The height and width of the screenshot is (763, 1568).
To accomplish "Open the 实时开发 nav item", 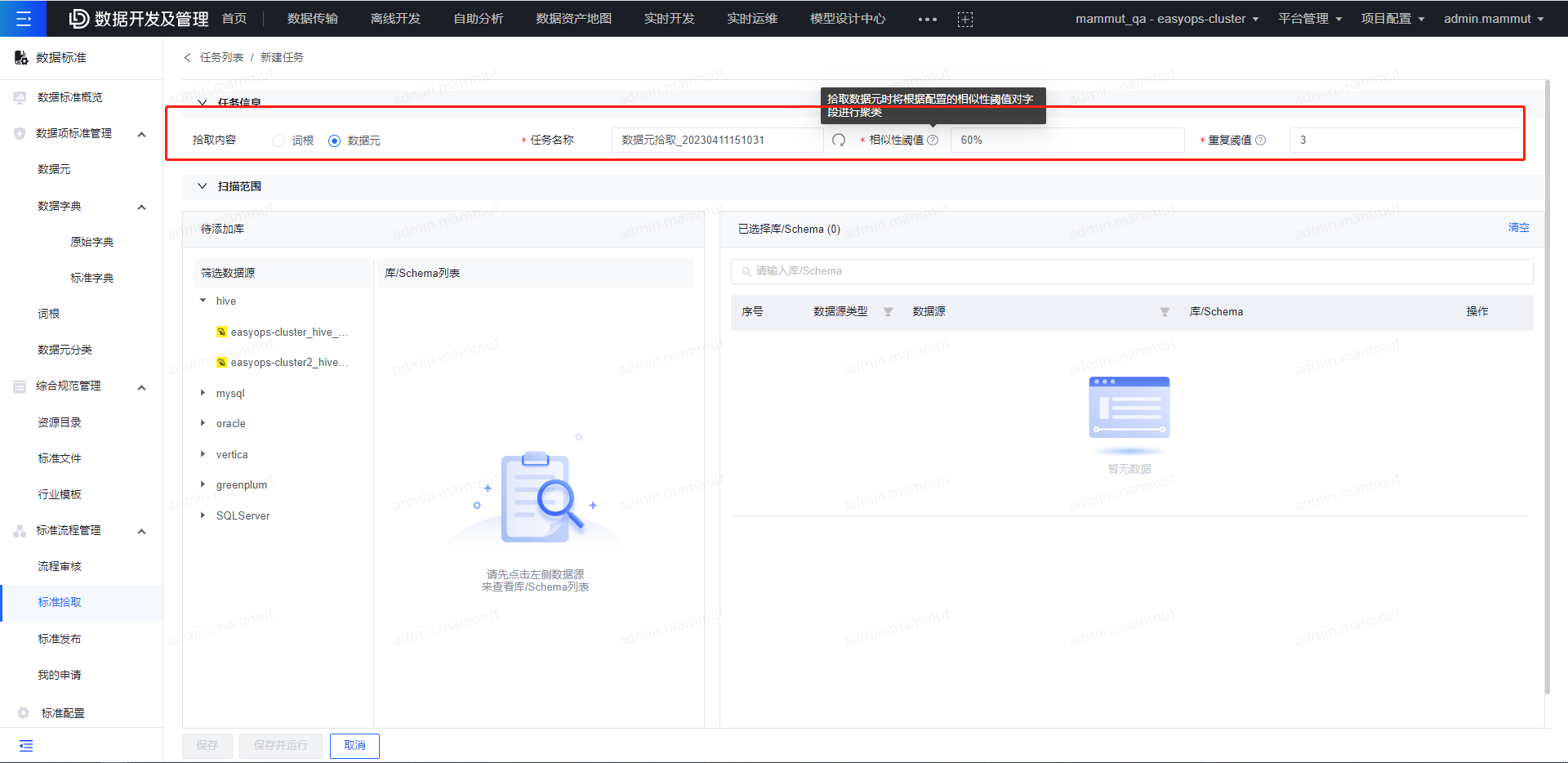I will point(669,18).
